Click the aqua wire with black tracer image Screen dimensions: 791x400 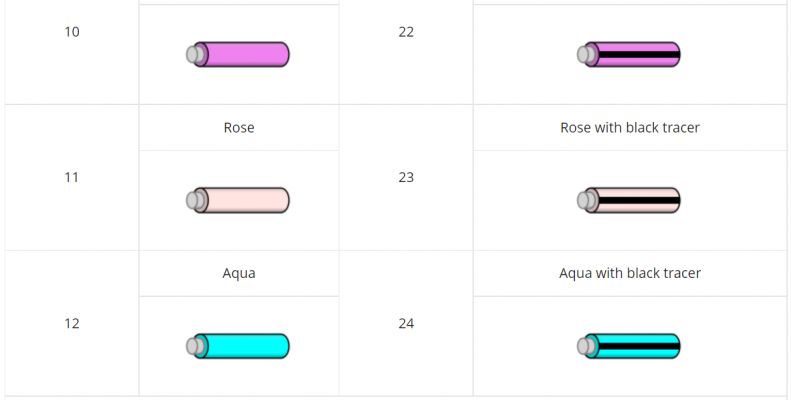632,346
